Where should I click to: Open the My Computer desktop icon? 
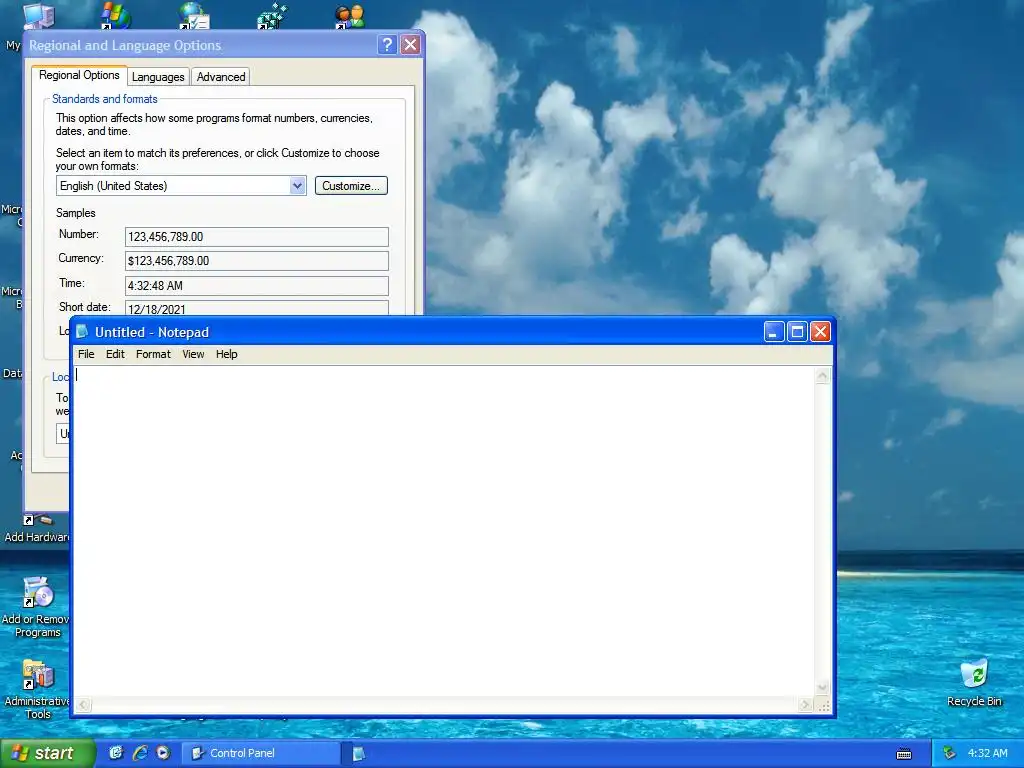coord(38,16)
